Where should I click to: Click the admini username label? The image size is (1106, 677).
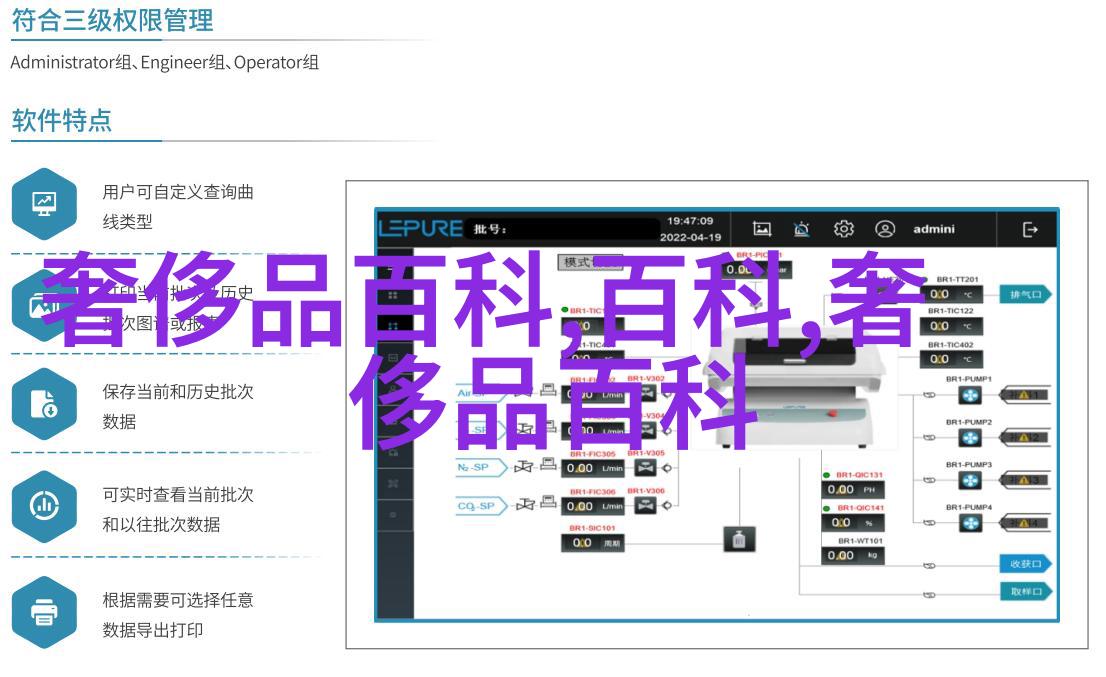click(x=934, y=229)
